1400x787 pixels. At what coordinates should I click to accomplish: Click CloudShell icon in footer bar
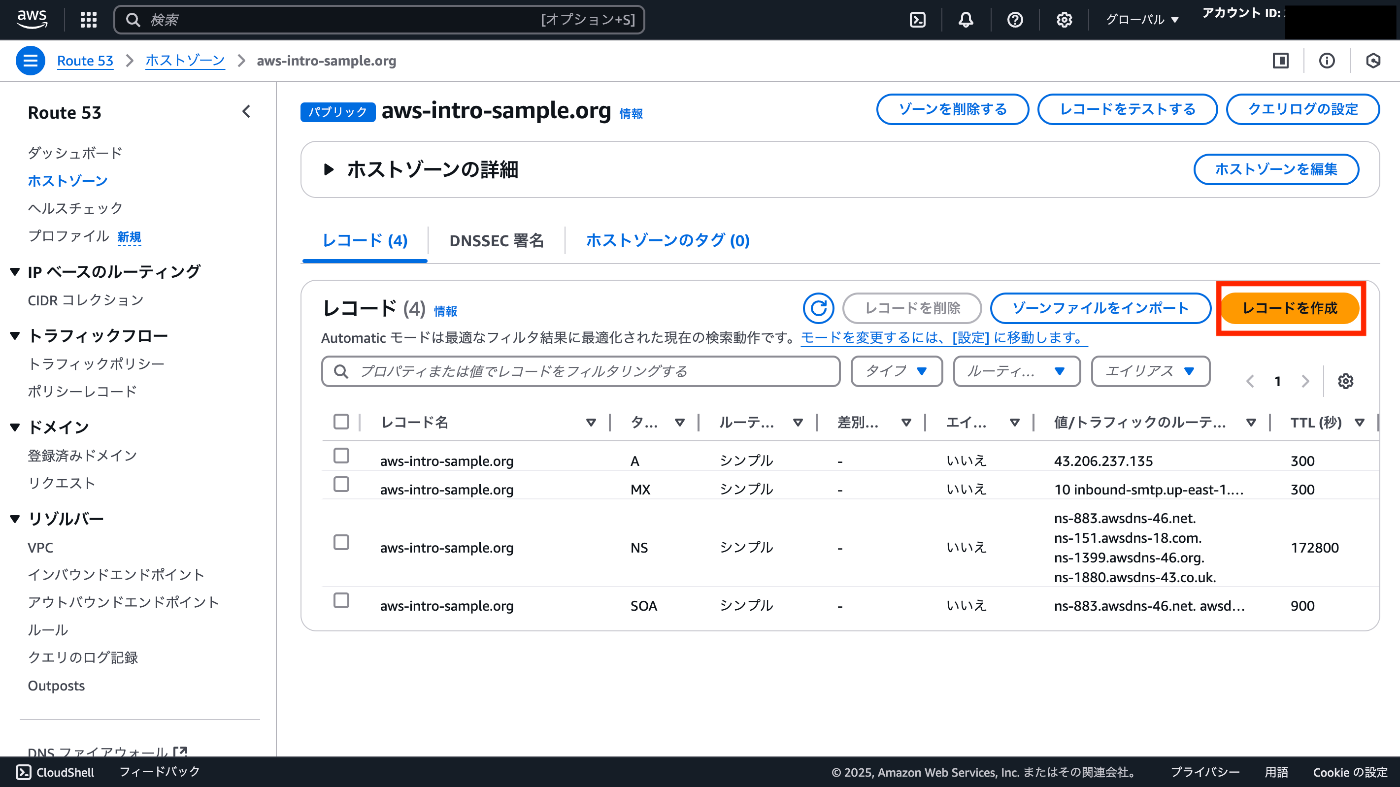point(24,772)
